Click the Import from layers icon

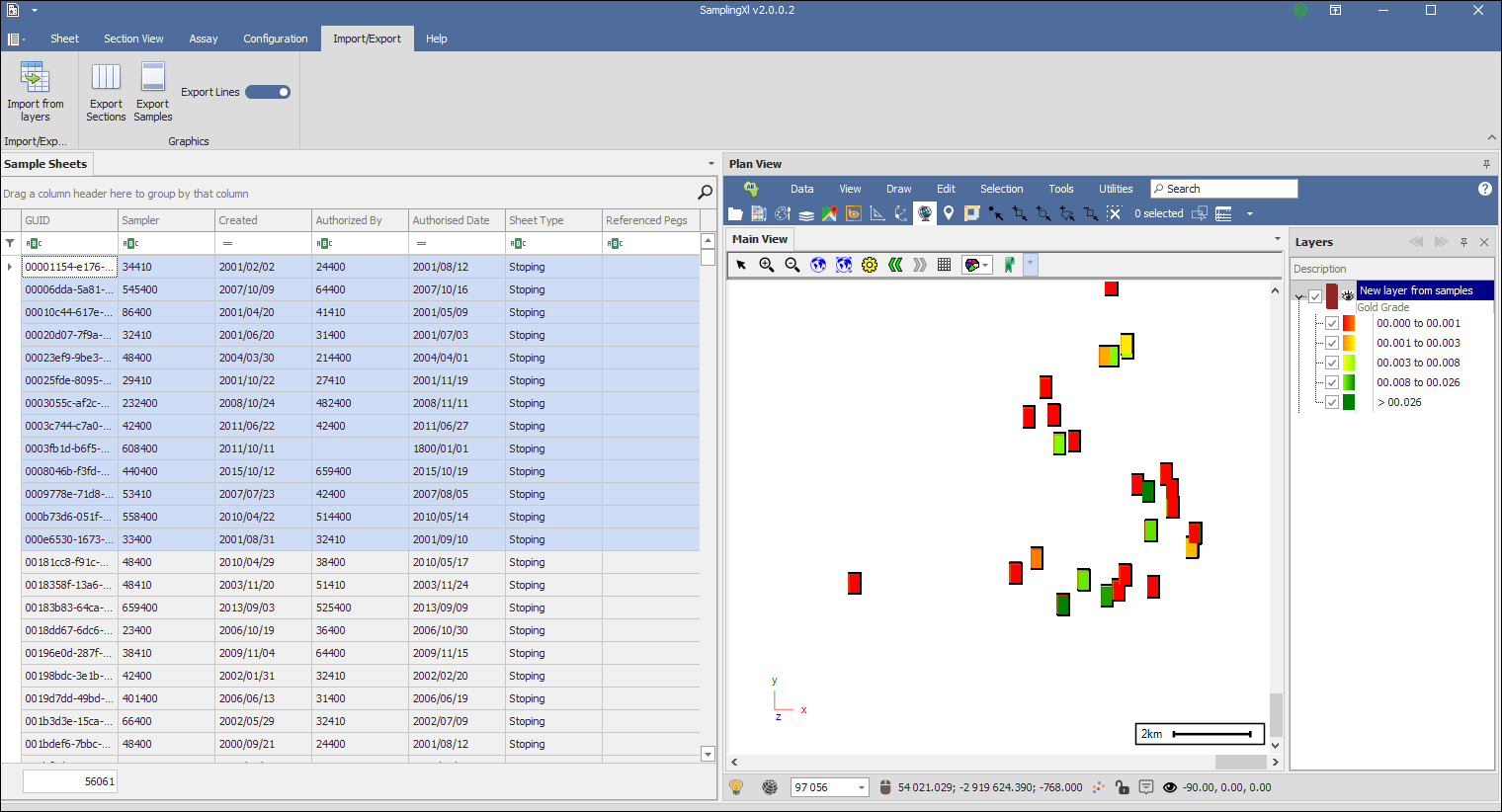tap(35, 78)
